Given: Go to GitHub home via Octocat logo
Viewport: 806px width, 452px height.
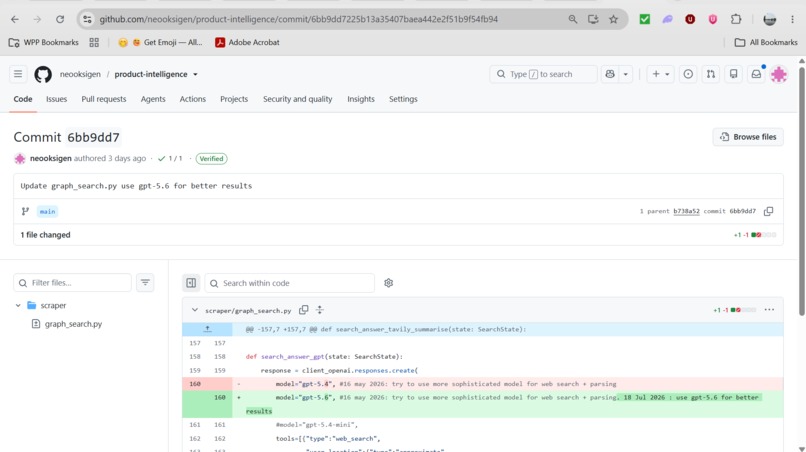Looking at the screenshot, I should tap(43, 74).
